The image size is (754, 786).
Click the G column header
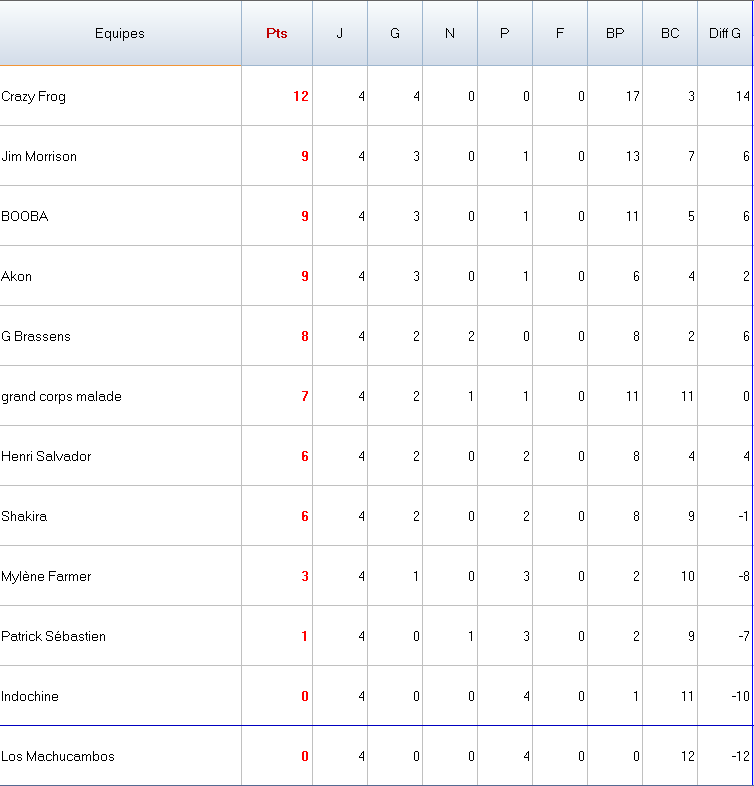tap(395, 33)
